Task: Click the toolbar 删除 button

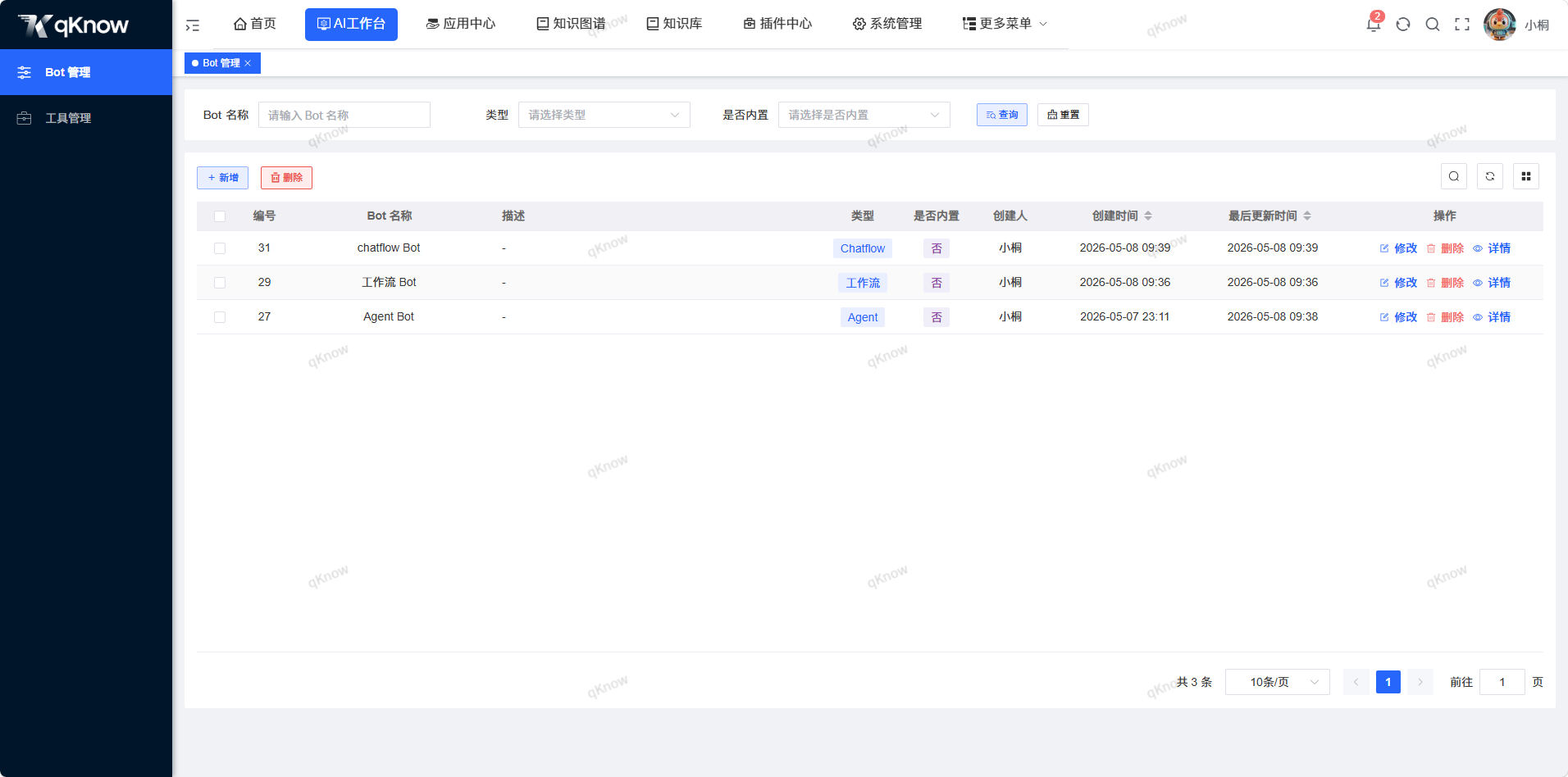Action: 286,178
